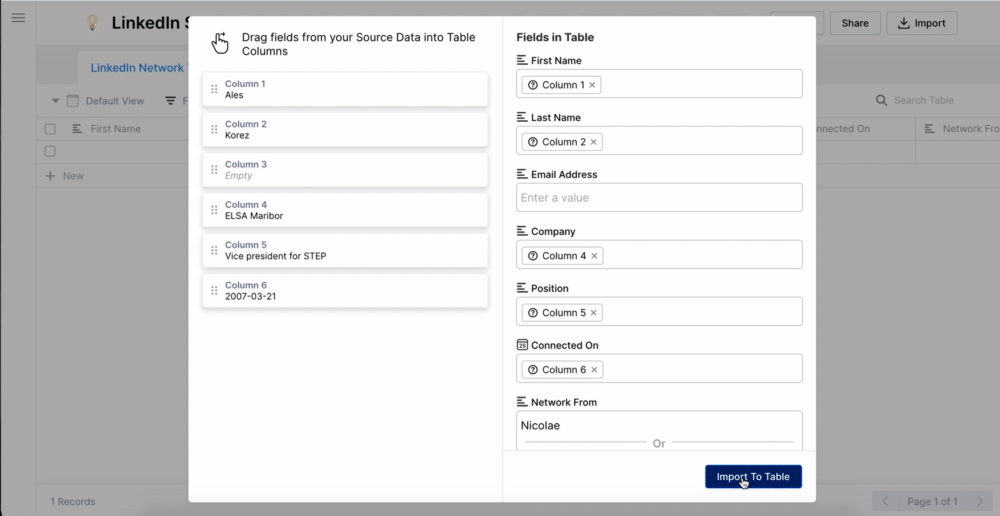Go to previous page arrow
The height and width of the screenshot is (516, 1000).
[x=885, y=501]
